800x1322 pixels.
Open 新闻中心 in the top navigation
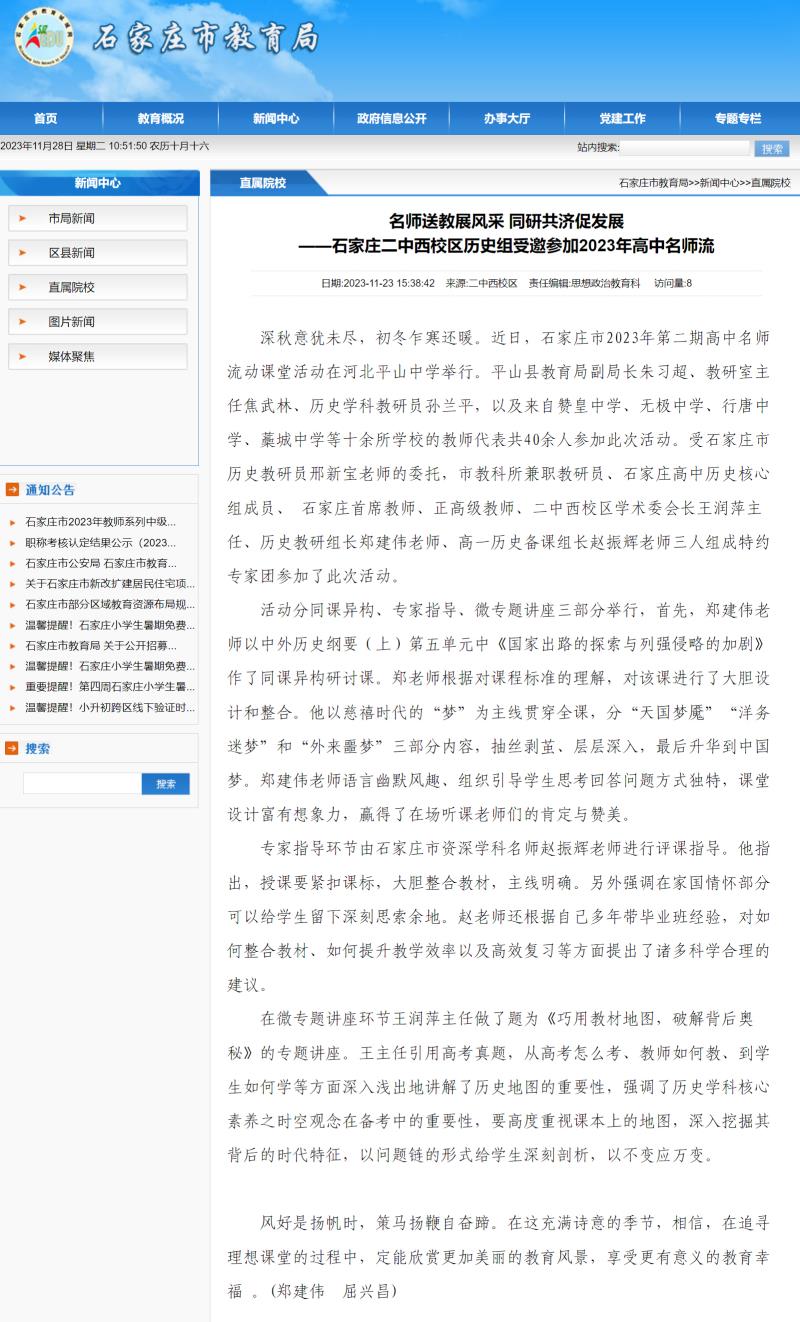(276, 118)
